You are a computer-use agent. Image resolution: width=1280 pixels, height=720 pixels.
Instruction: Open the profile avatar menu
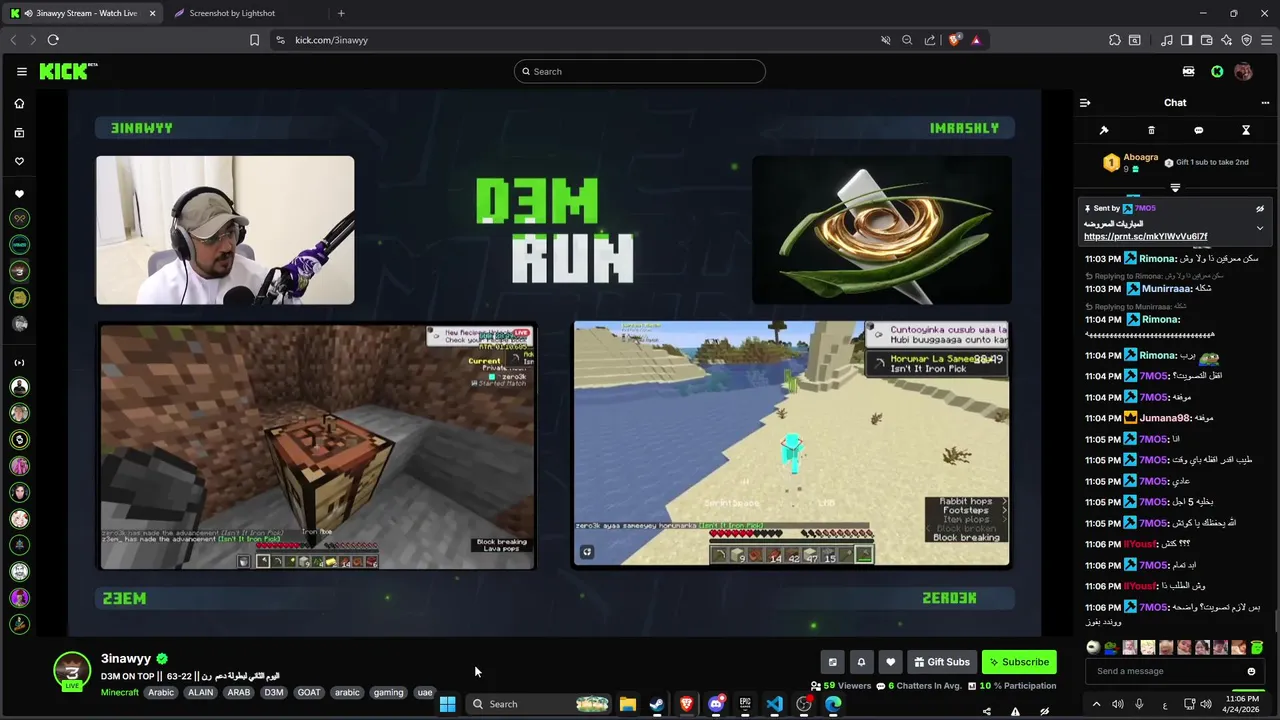pyautogui.click(x=1244, y=71)
